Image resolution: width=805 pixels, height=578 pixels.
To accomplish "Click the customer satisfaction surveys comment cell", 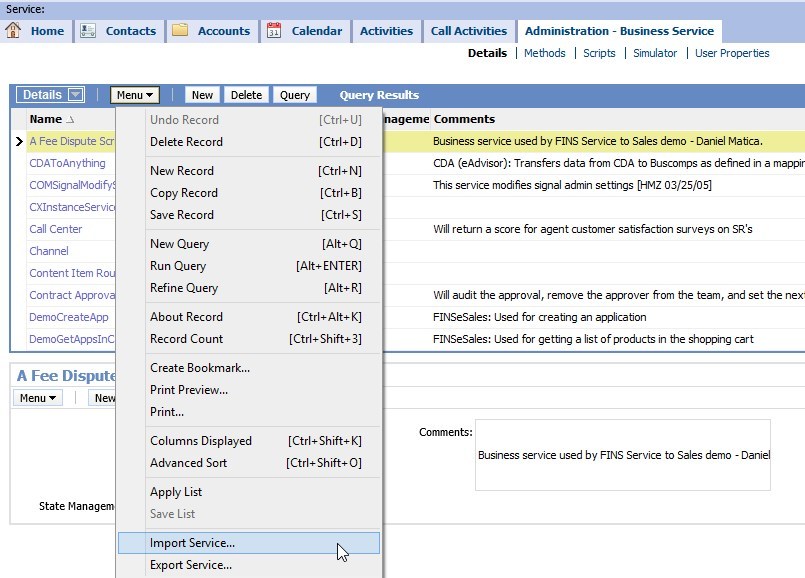I will pos(592,229).
